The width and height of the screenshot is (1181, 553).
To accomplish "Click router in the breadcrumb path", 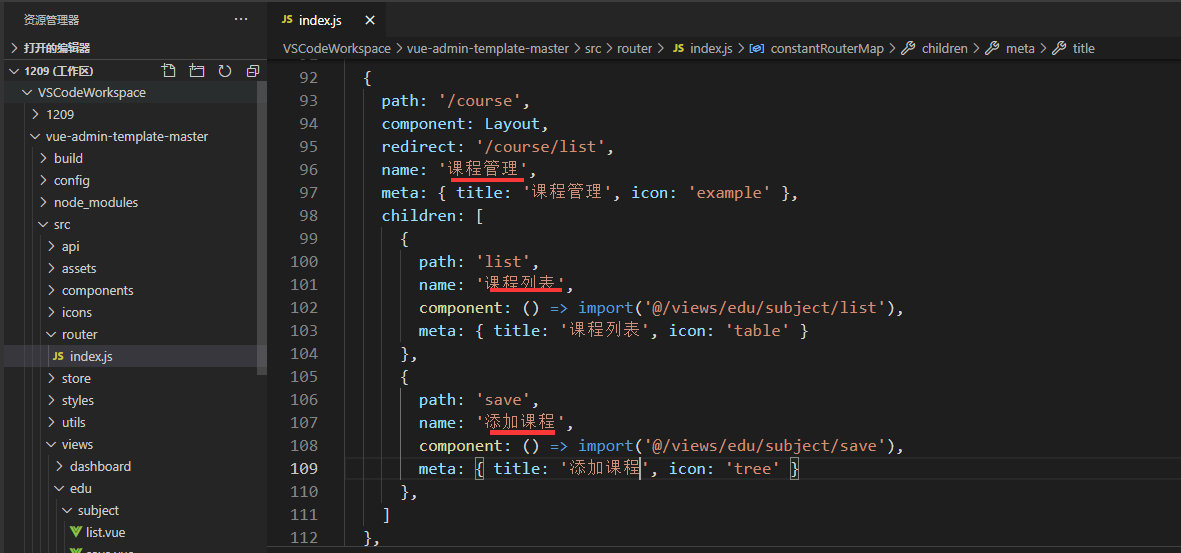I will 634,48.
